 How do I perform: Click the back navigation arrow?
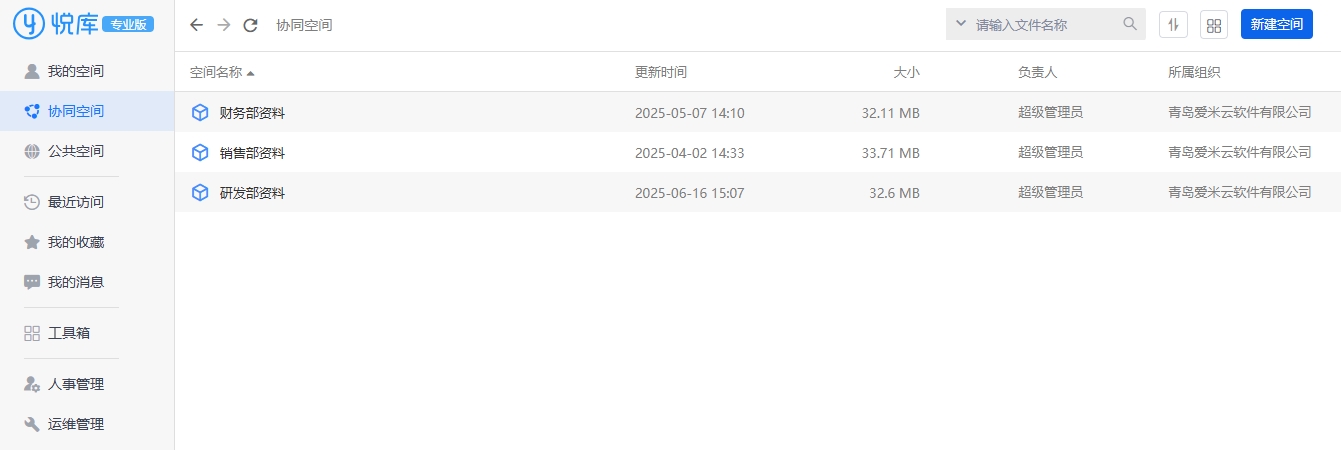click(196, 25)
